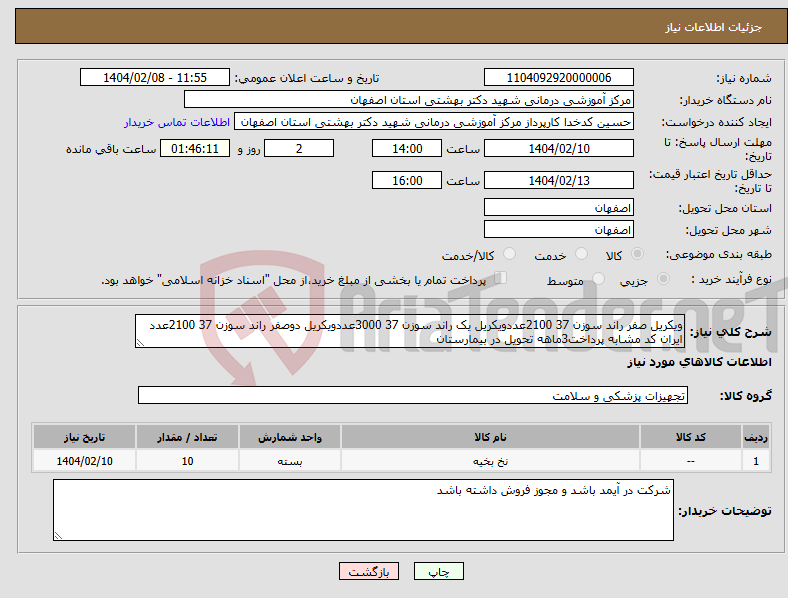Click the بازگشت (back) button
This screenshot has height=598, width=788.
pos(369,571)
